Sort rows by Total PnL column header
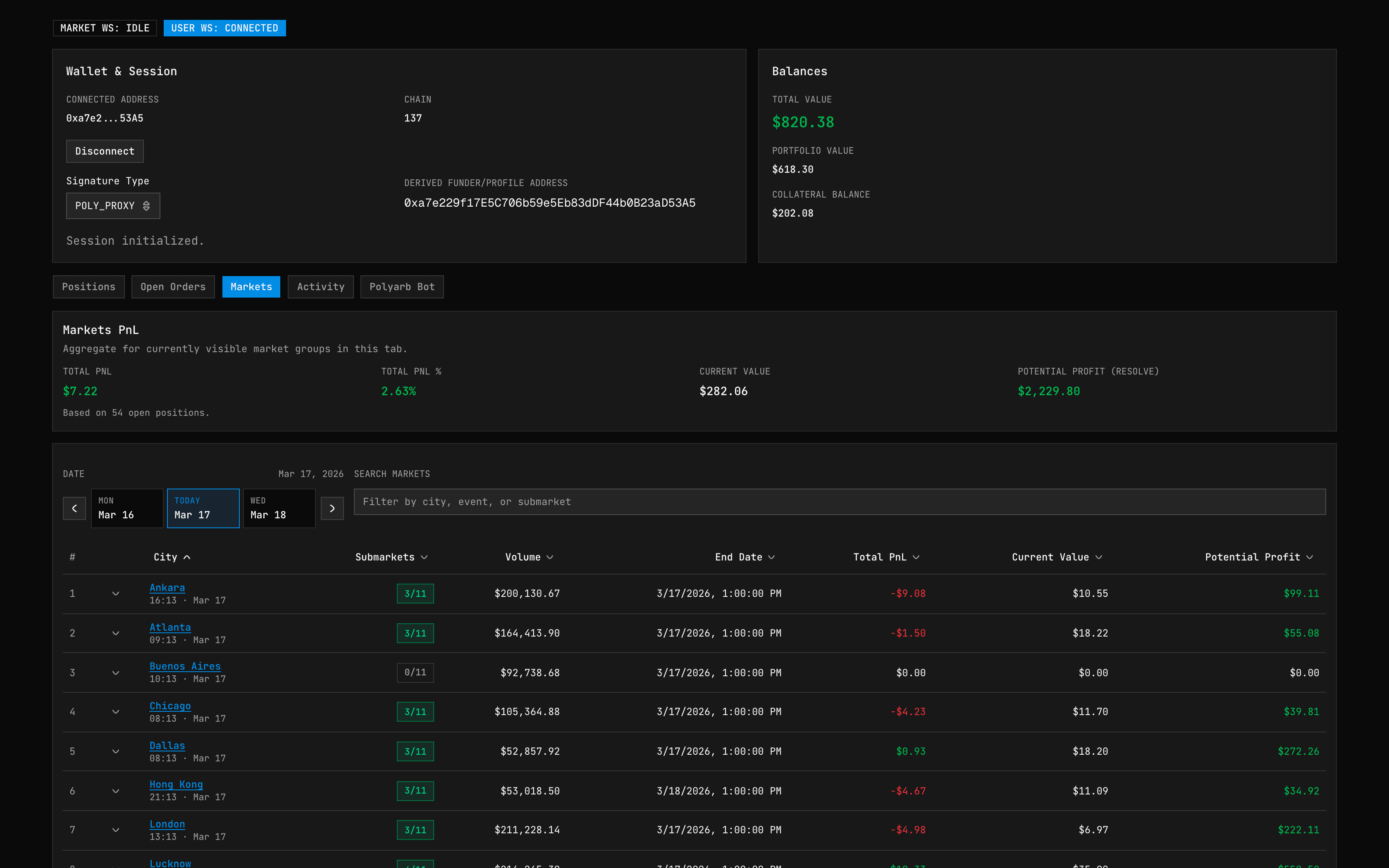 (x=885, y=557)
